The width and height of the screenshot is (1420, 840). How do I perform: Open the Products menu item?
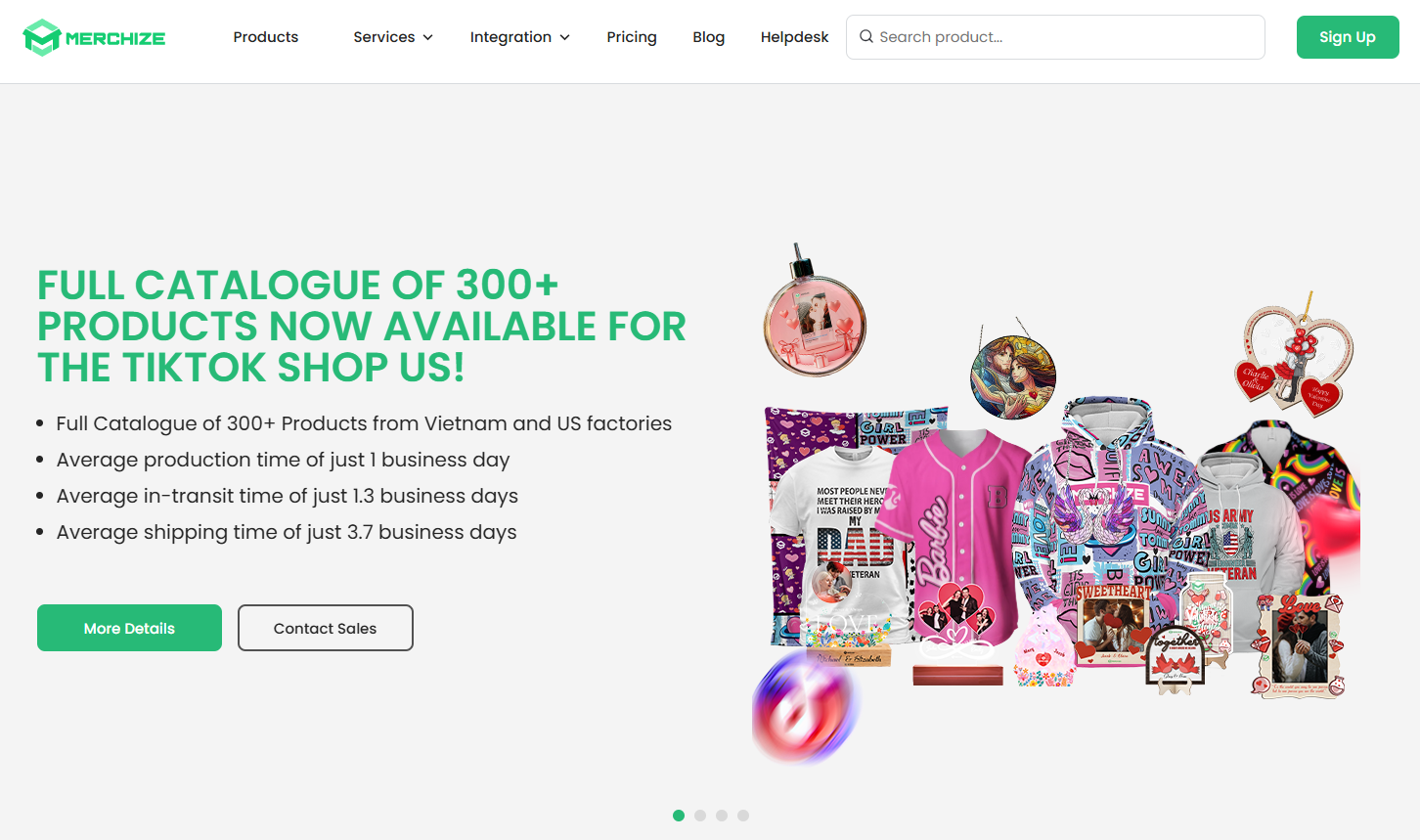click(x=266, y=37)
